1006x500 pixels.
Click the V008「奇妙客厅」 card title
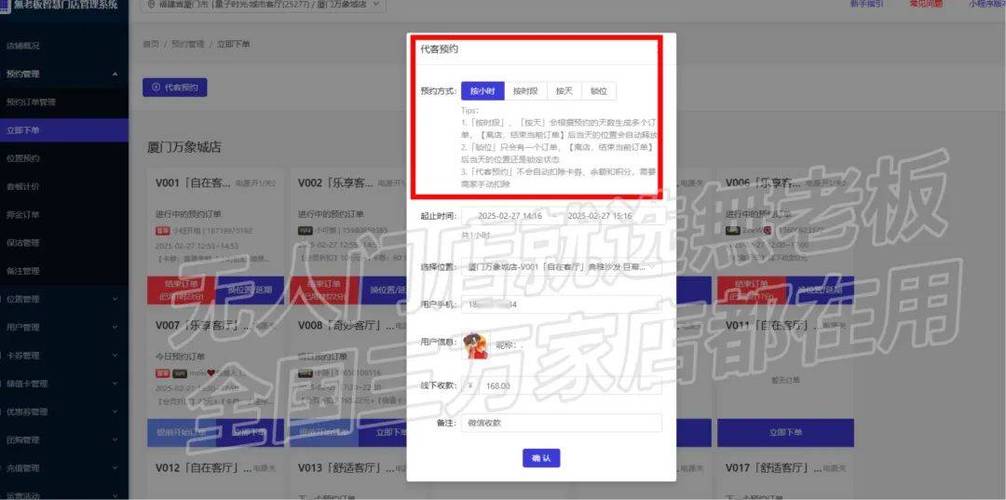point(346,326)
